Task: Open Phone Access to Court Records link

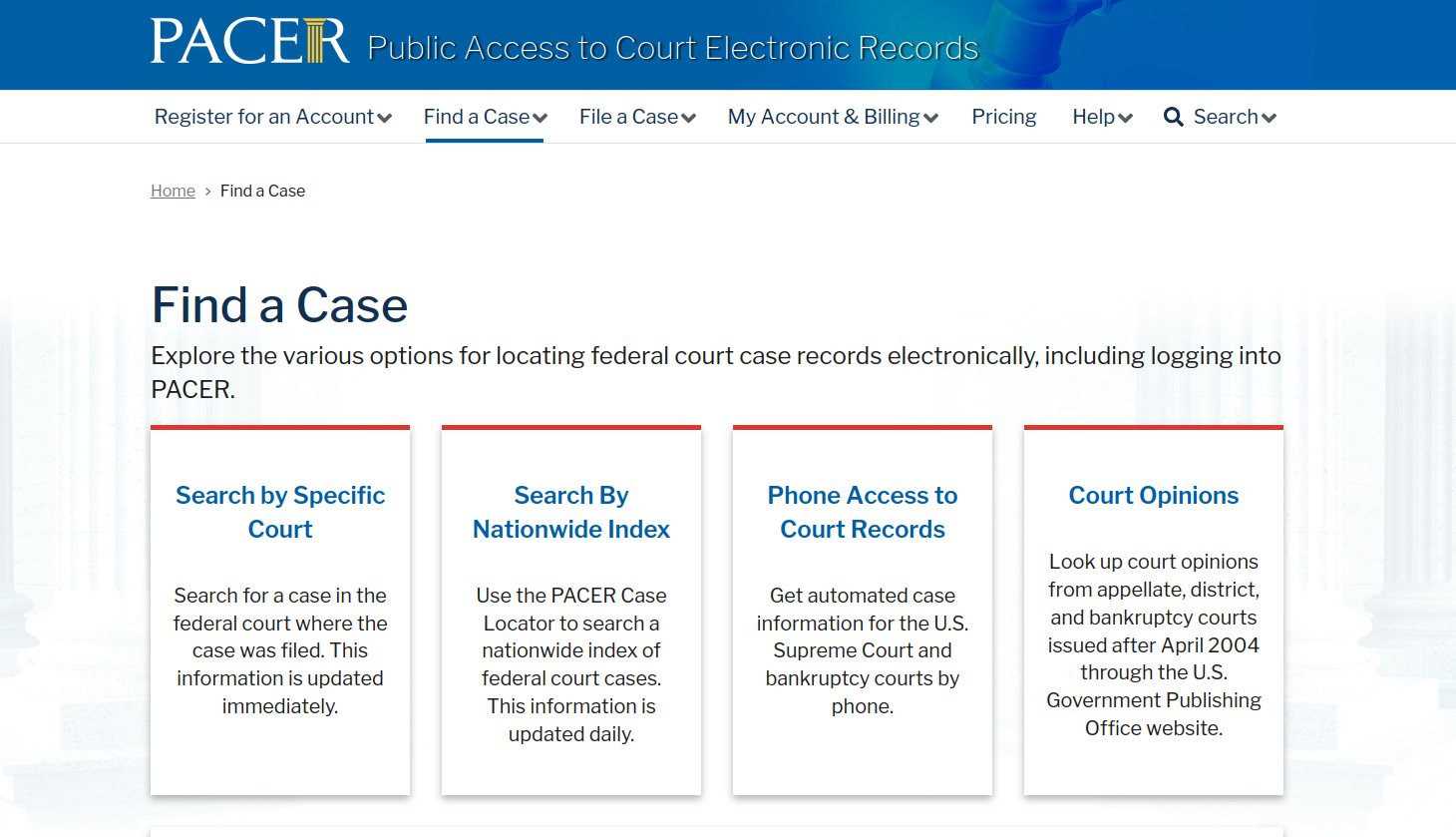Action: tap(863, 512)
